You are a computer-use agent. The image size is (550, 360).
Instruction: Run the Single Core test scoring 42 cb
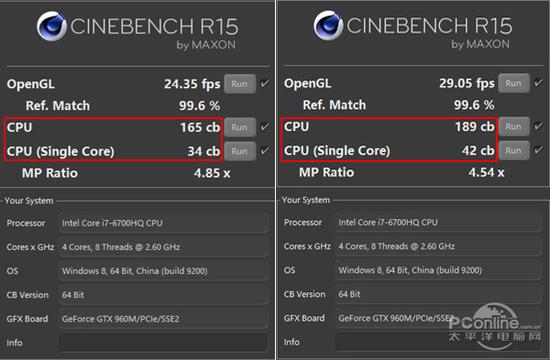coord(514,151)
